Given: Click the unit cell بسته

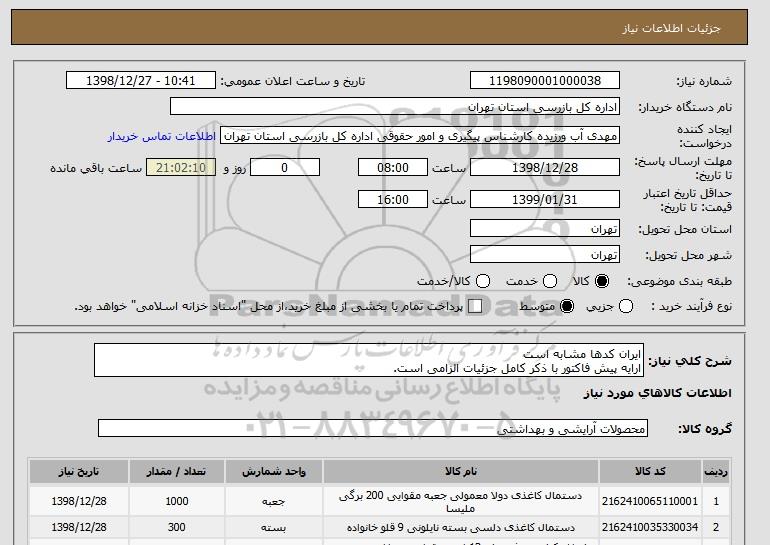Looking at the screenshot, I should coord(274,527).
